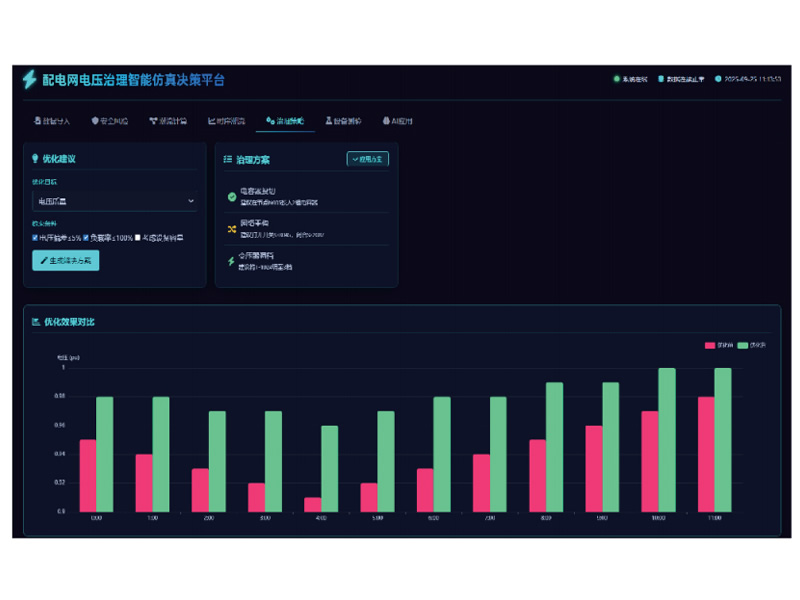Image resolution: width=800 pixels, height=600 pixels.
Task: Toggle the pink legend swatch in chart
Action: point(711,345)
